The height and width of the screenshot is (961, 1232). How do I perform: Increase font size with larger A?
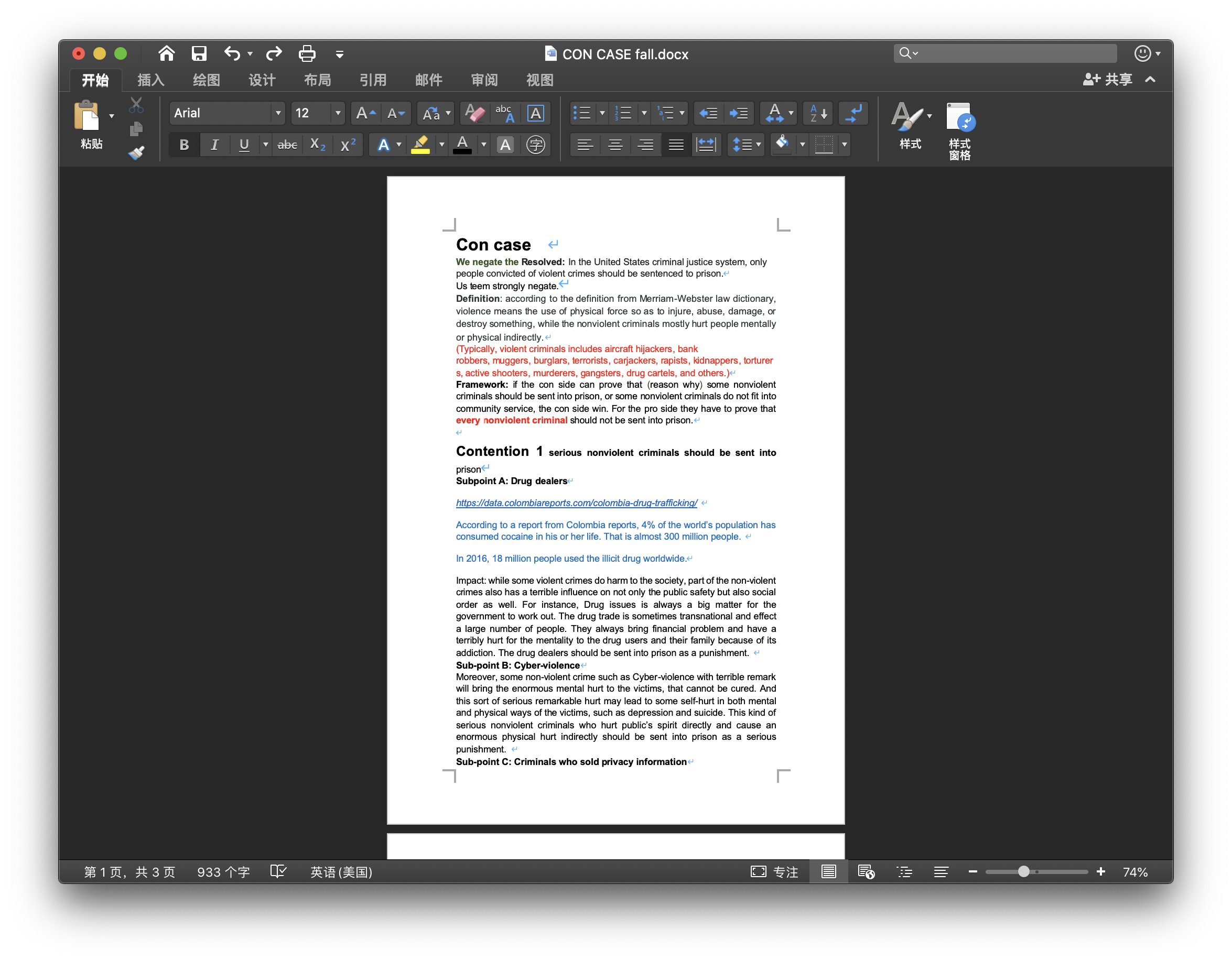[365, 113]
